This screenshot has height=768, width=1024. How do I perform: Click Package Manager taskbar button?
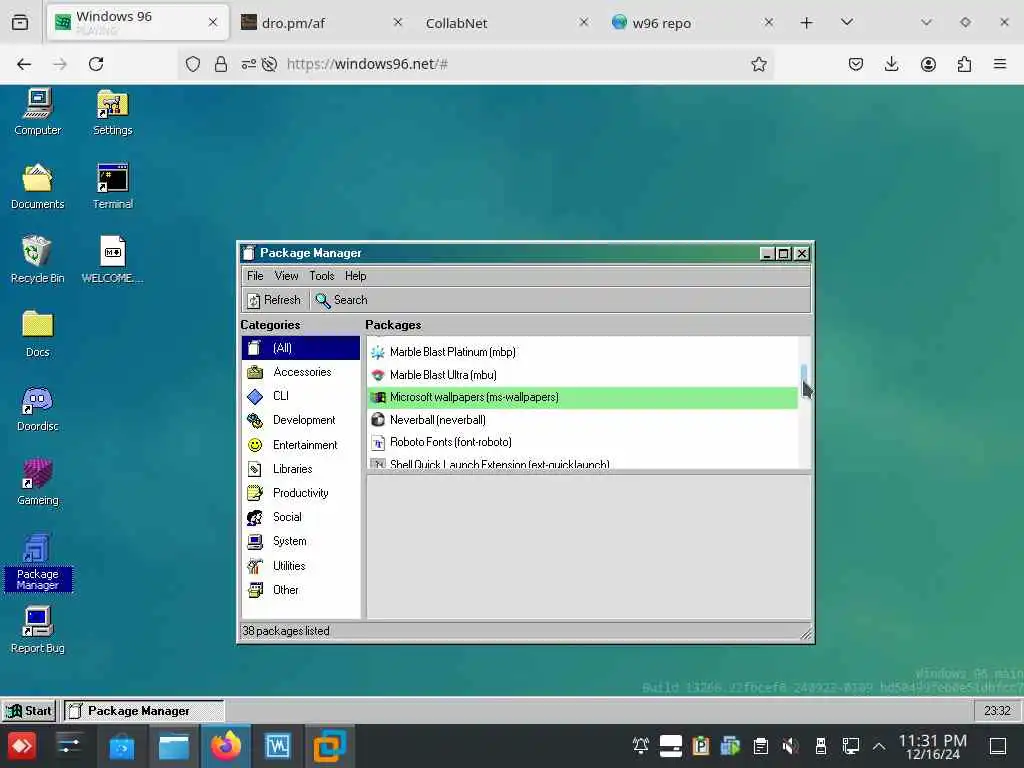[144, 711]
